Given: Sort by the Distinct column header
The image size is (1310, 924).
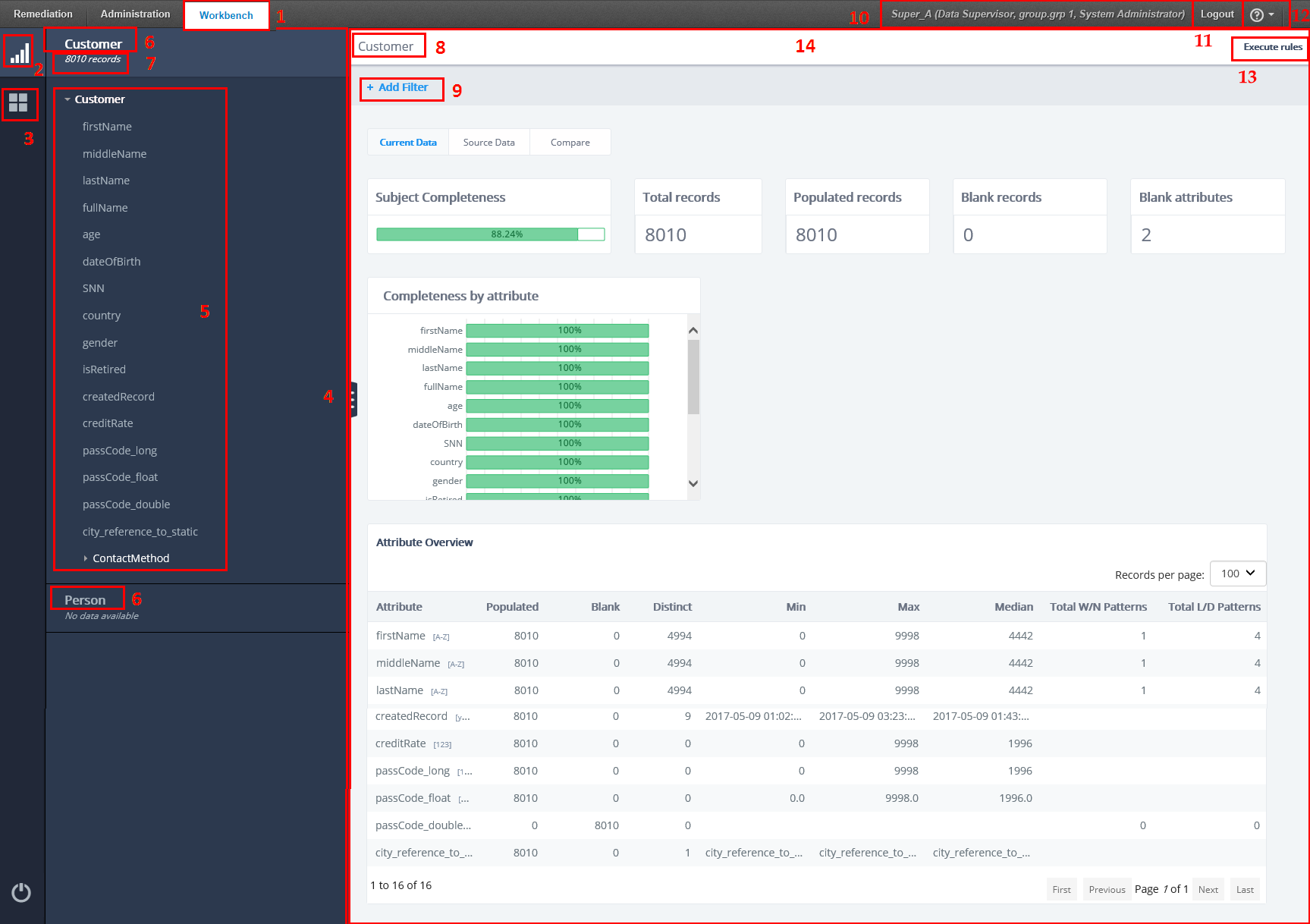Looking at the screenshot, I should (x=672, y=607).
